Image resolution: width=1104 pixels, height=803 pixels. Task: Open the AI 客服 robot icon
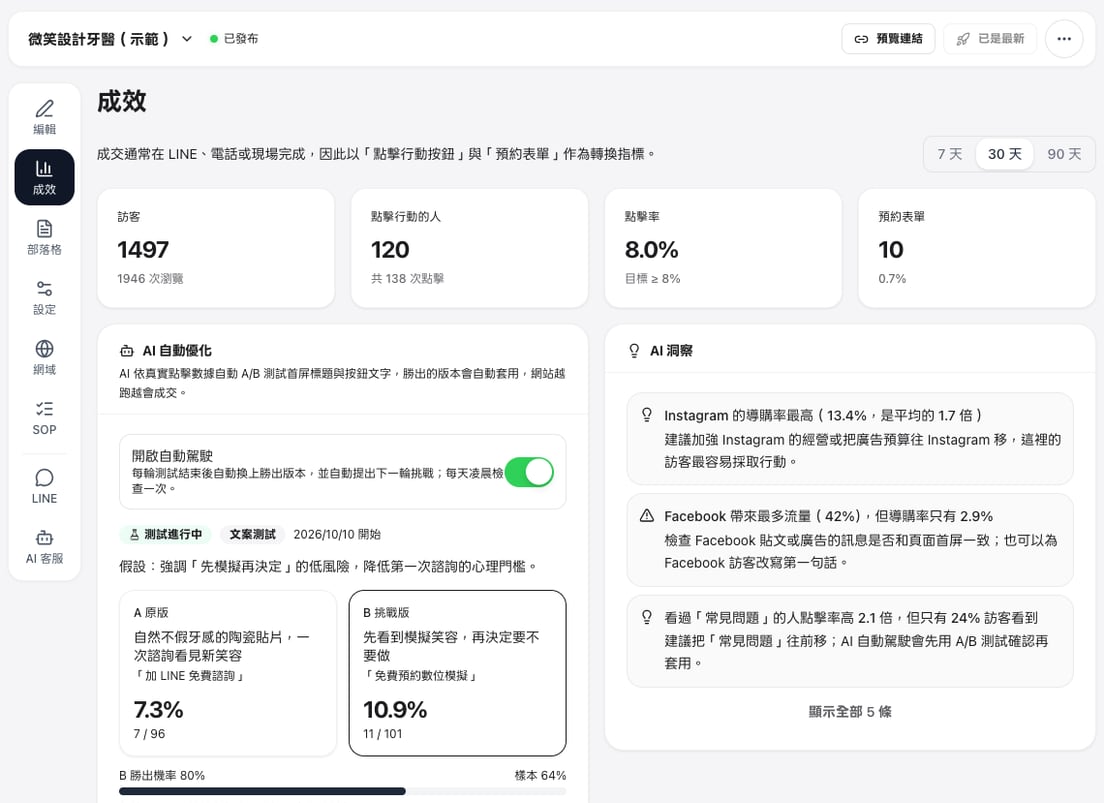[x=44, y=537]
